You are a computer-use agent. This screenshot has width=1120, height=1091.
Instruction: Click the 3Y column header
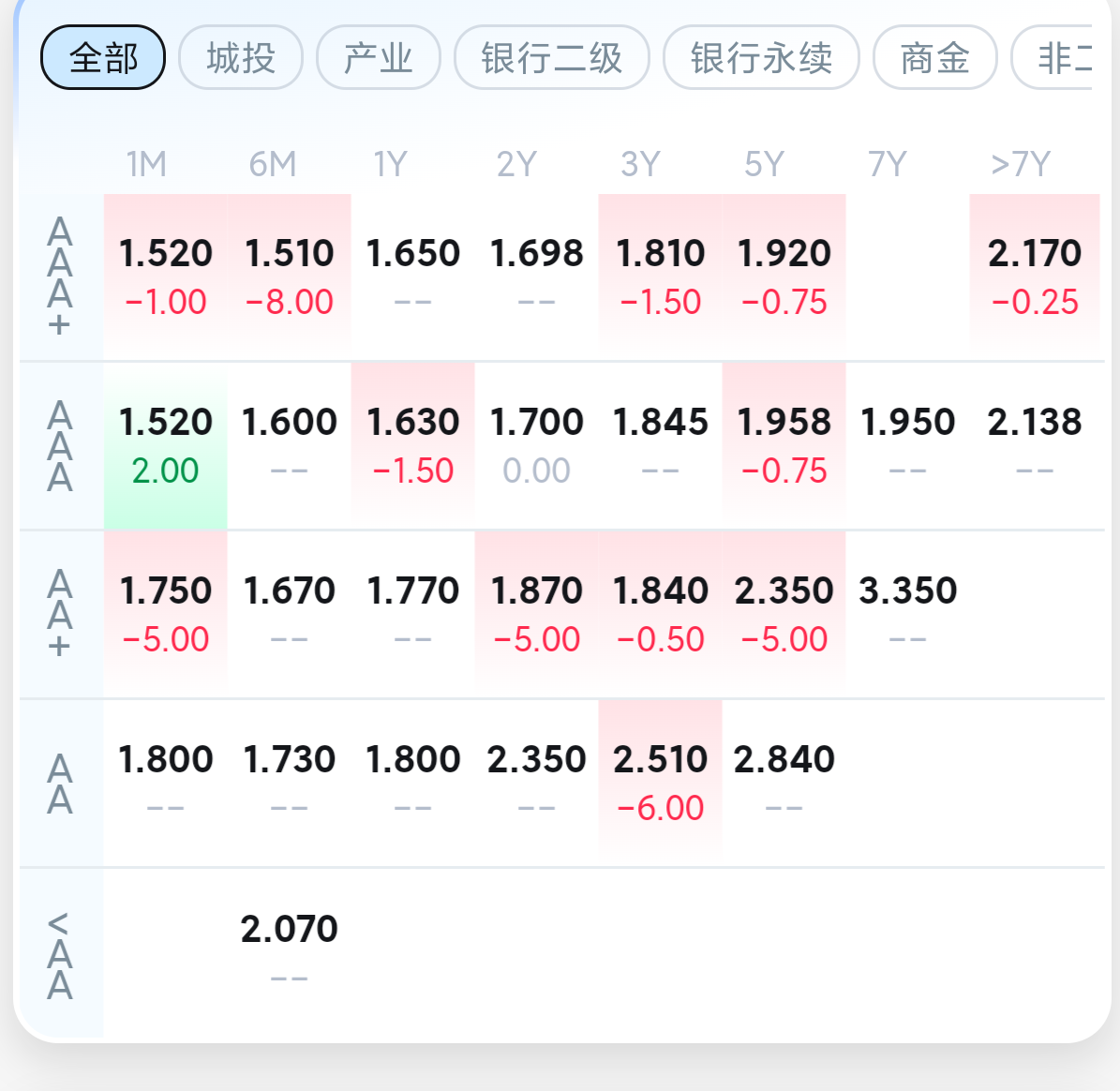click(x=641, y=164)
